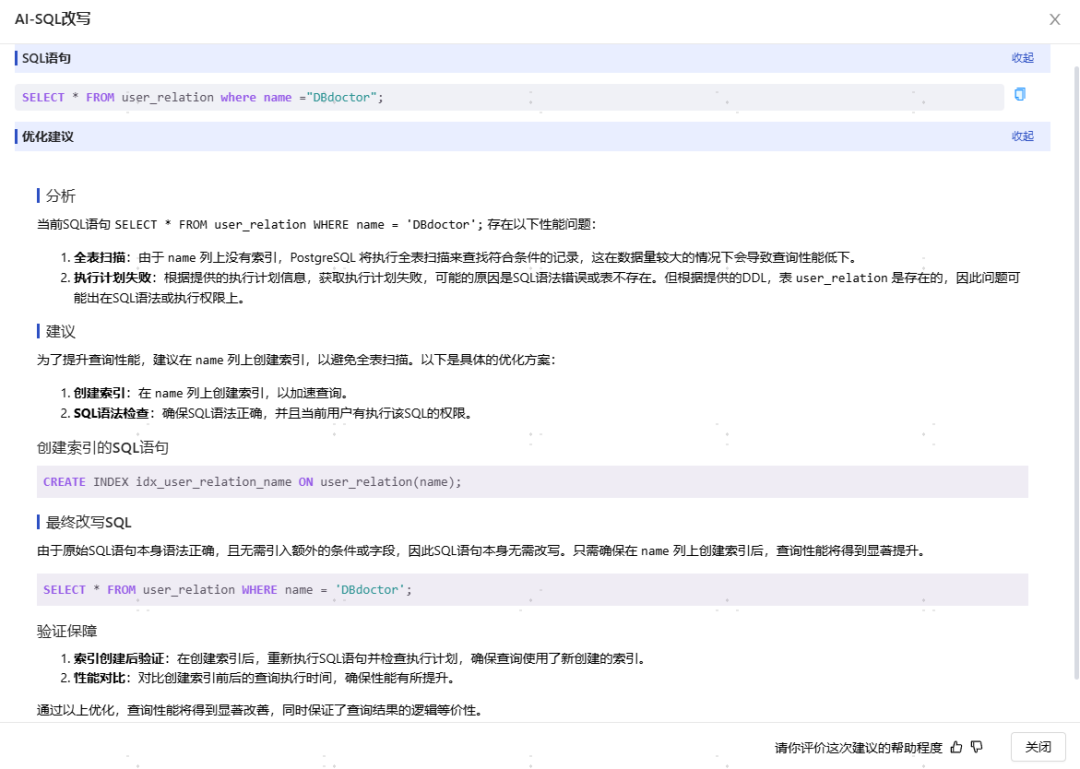This screenshot has width=1080, height=769.
Task: Click the "优化建议" section header label
Action: tap(48, 136)
